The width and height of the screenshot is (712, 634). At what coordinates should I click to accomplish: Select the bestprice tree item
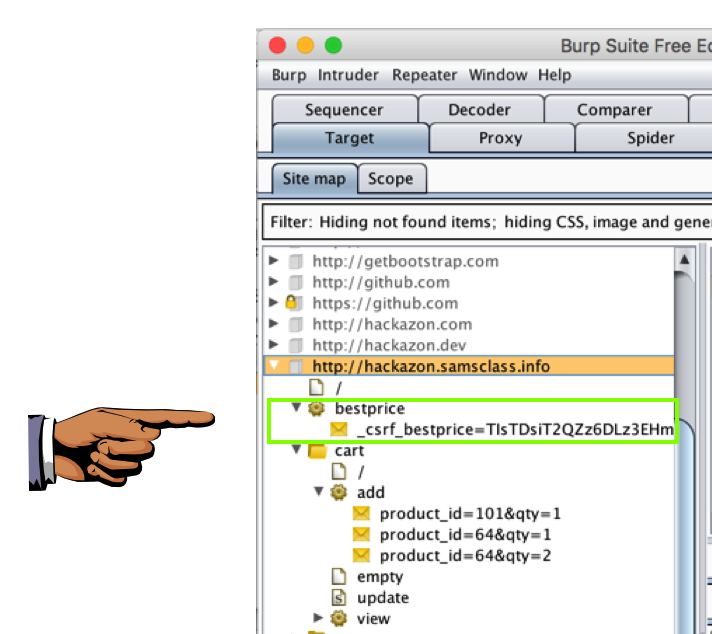(370, 408)
